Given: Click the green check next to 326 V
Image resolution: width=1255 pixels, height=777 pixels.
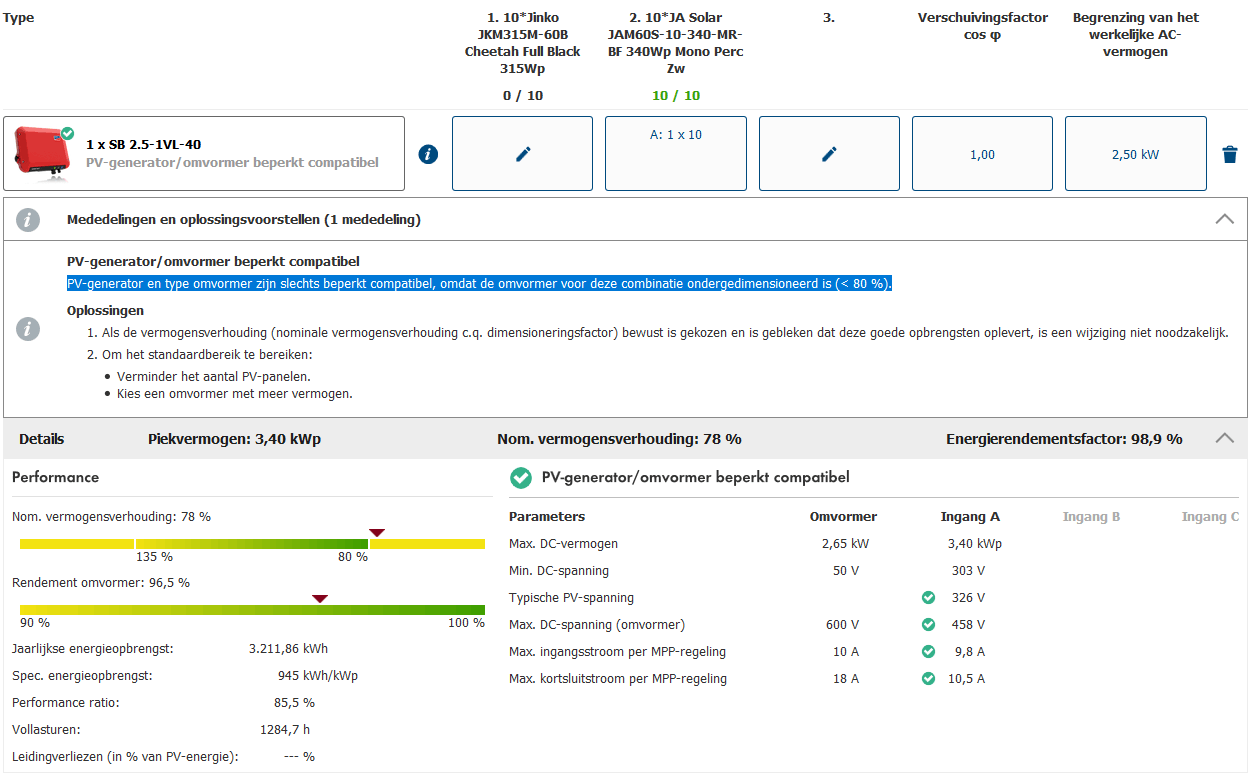Looking at the screenshot, I should (928, 598).
